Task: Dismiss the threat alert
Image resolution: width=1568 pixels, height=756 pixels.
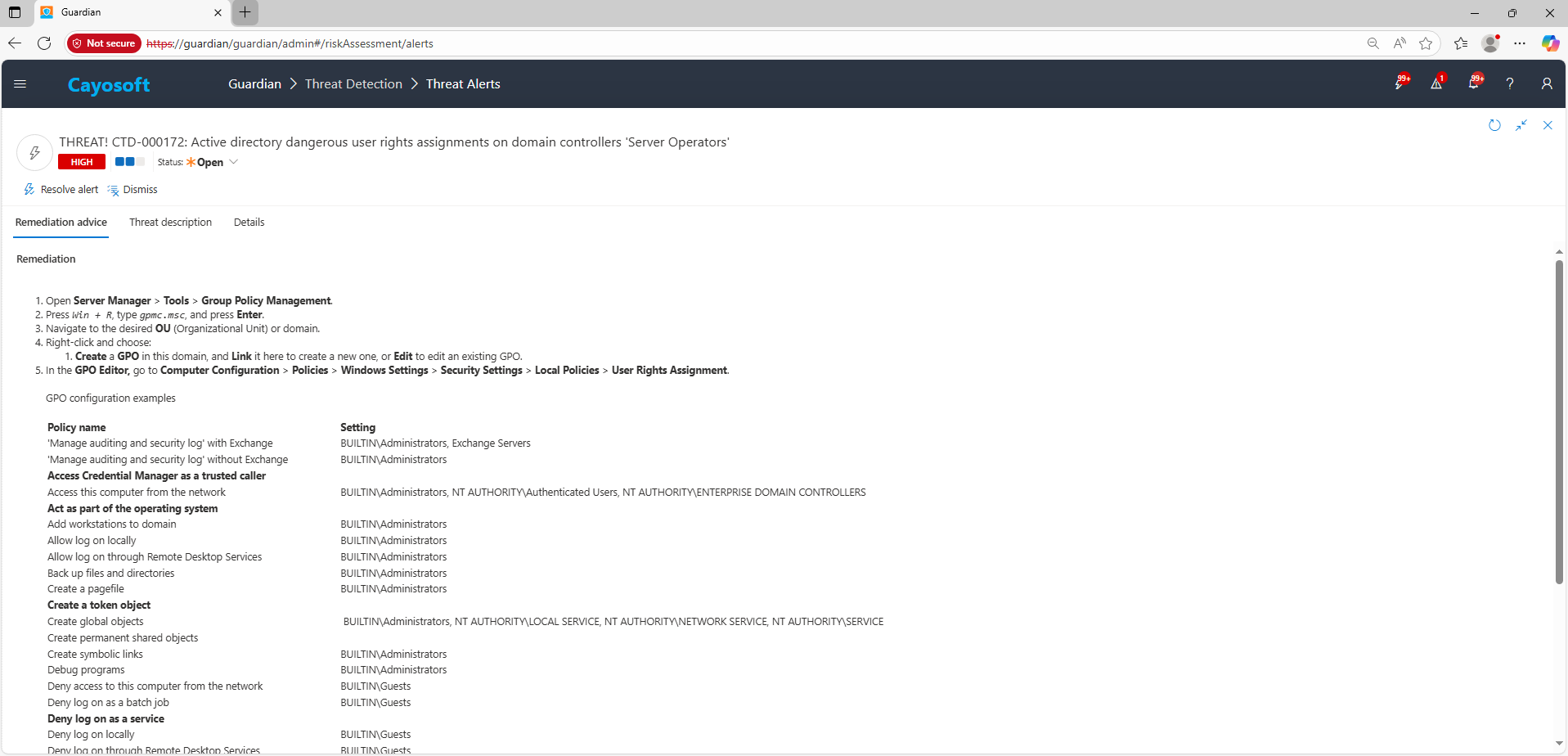Action: [x=133, y=190]
